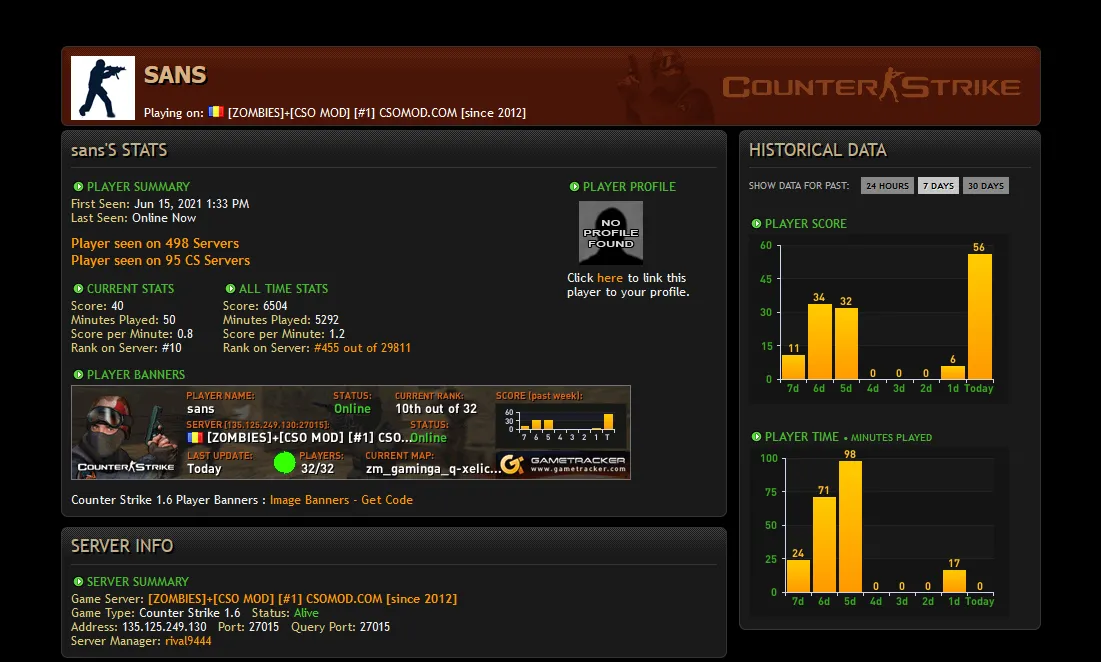Click the SANS player name heading
The width and height of the screenshot is (1101, 662).
coord(175,74)
